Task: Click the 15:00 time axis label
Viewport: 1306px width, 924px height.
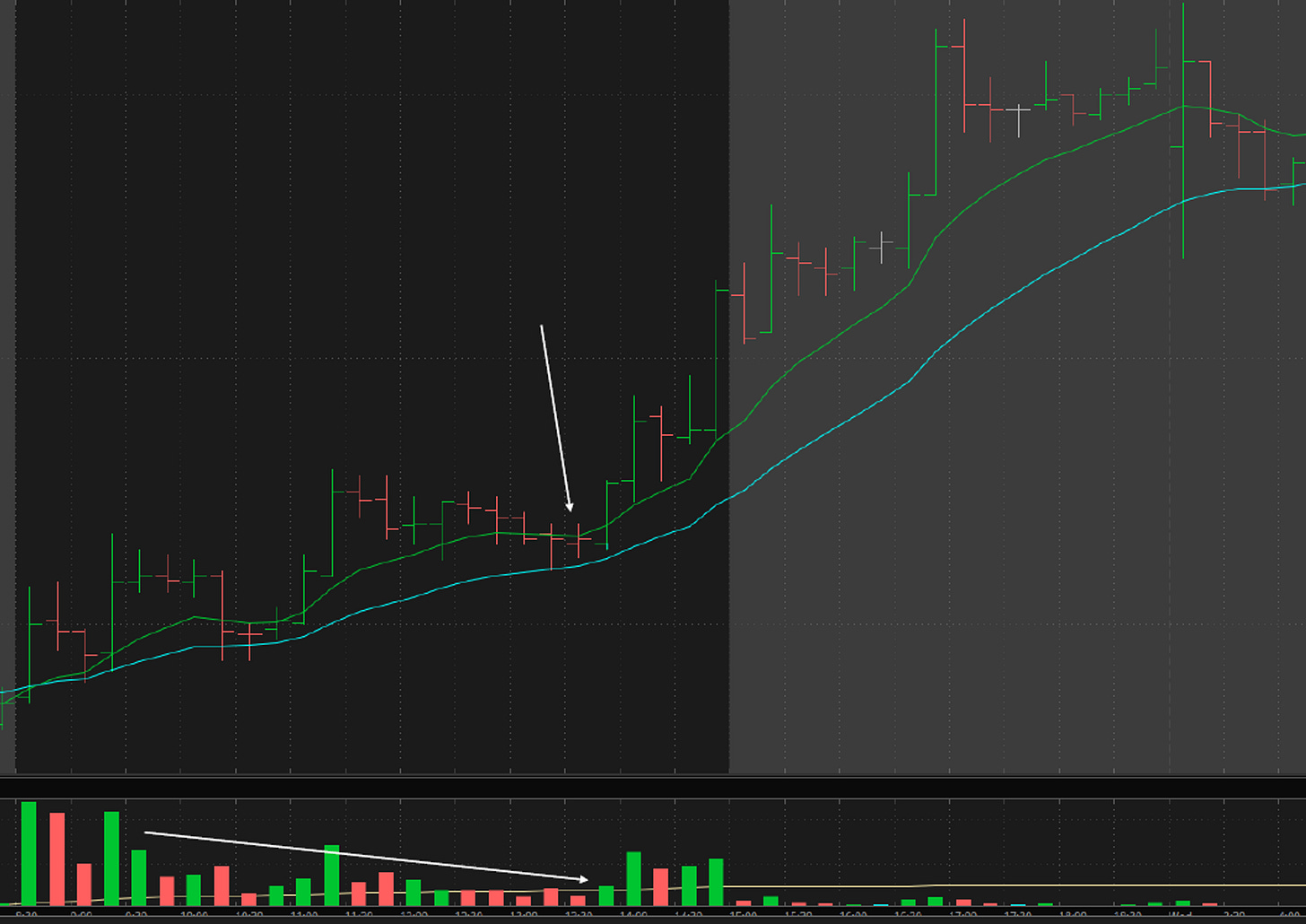Action: tap(740, 914)
